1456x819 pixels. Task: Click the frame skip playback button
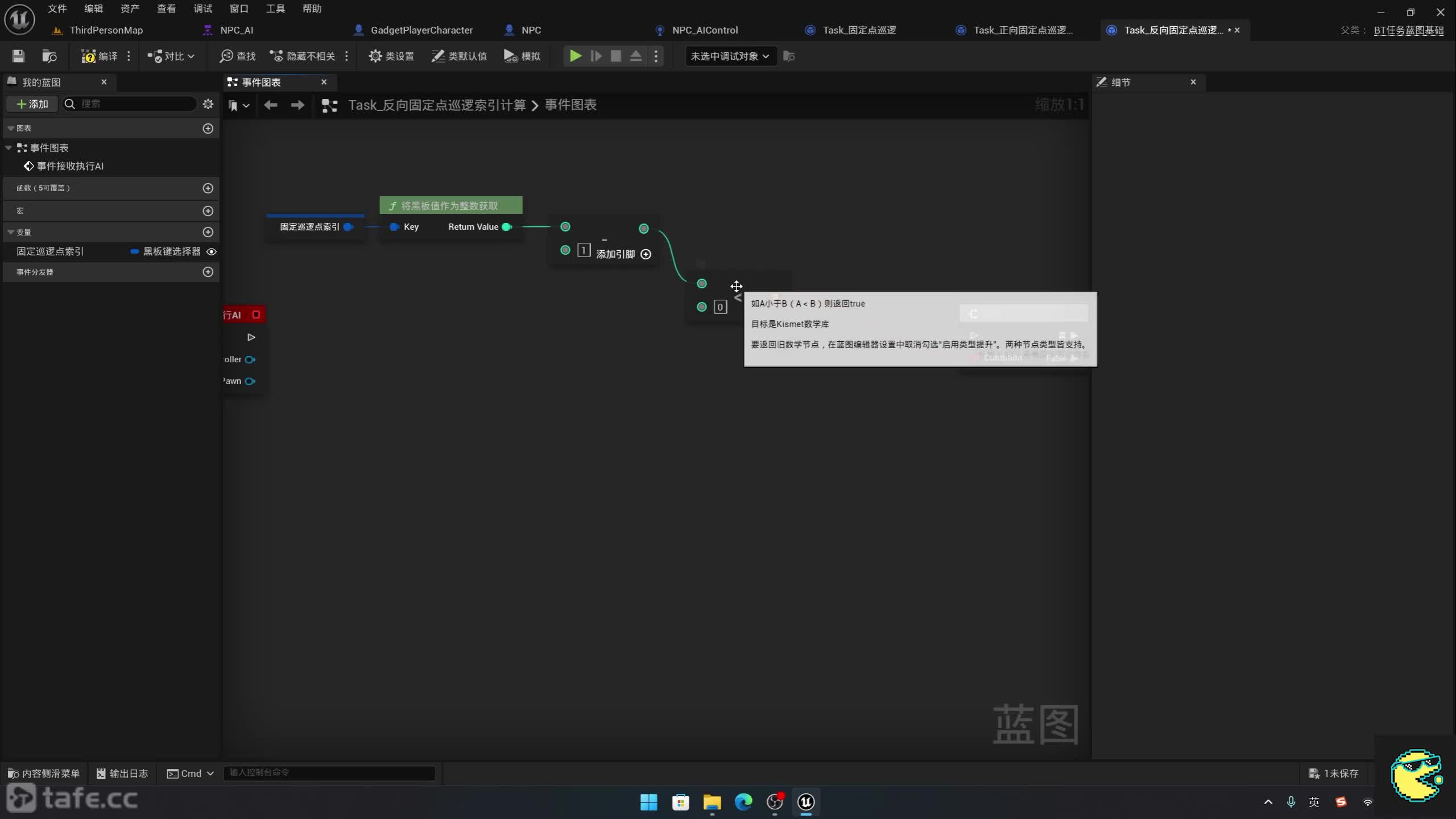pos(595,56)
